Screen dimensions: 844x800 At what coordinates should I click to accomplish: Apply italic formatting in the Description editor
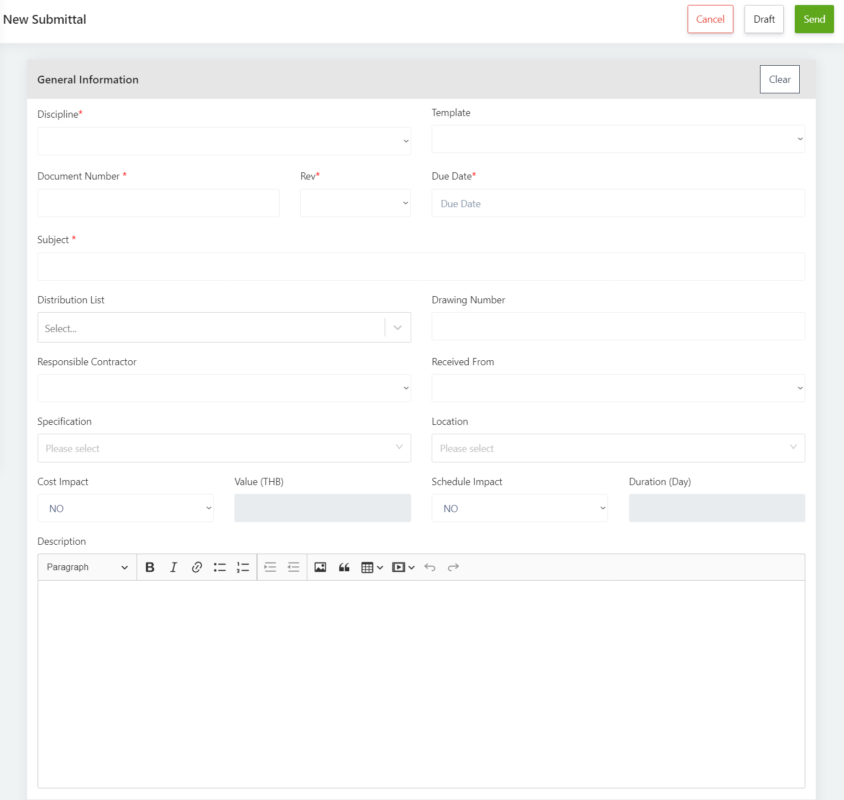tap(173, 567)
